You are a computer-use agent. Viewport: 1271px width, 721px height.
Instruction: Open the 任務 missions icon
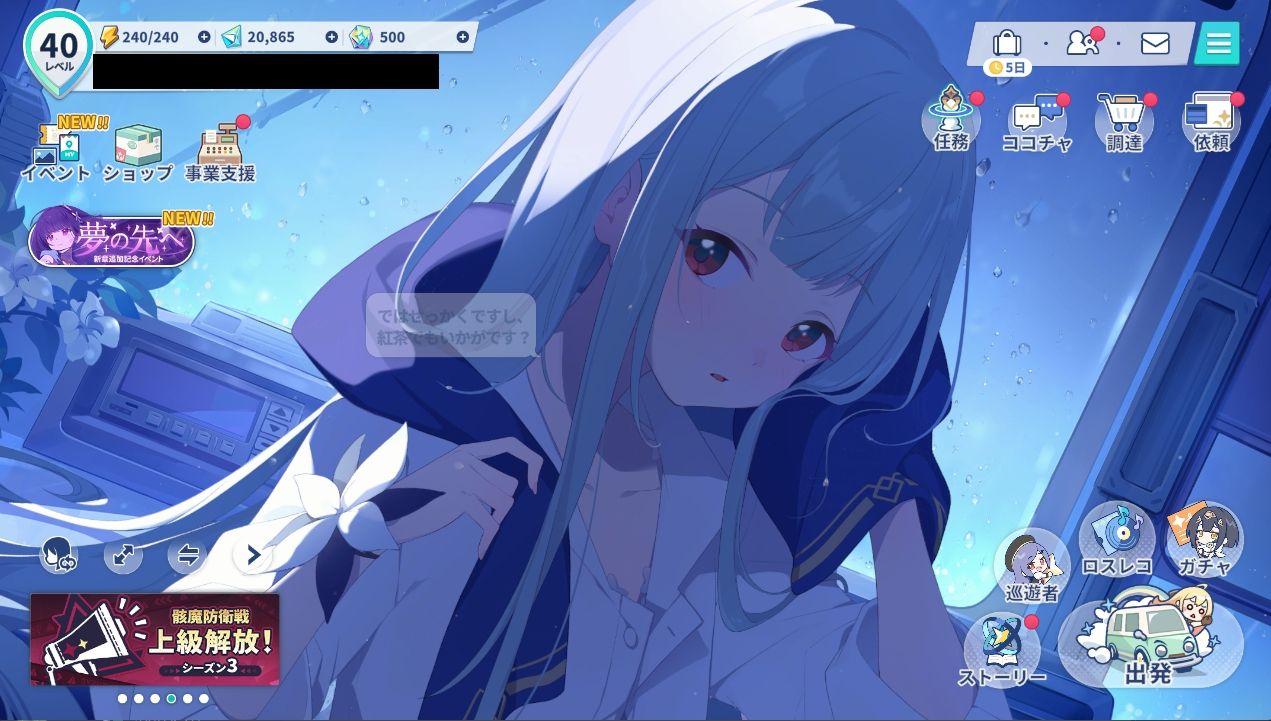click(x=951, y=118)
